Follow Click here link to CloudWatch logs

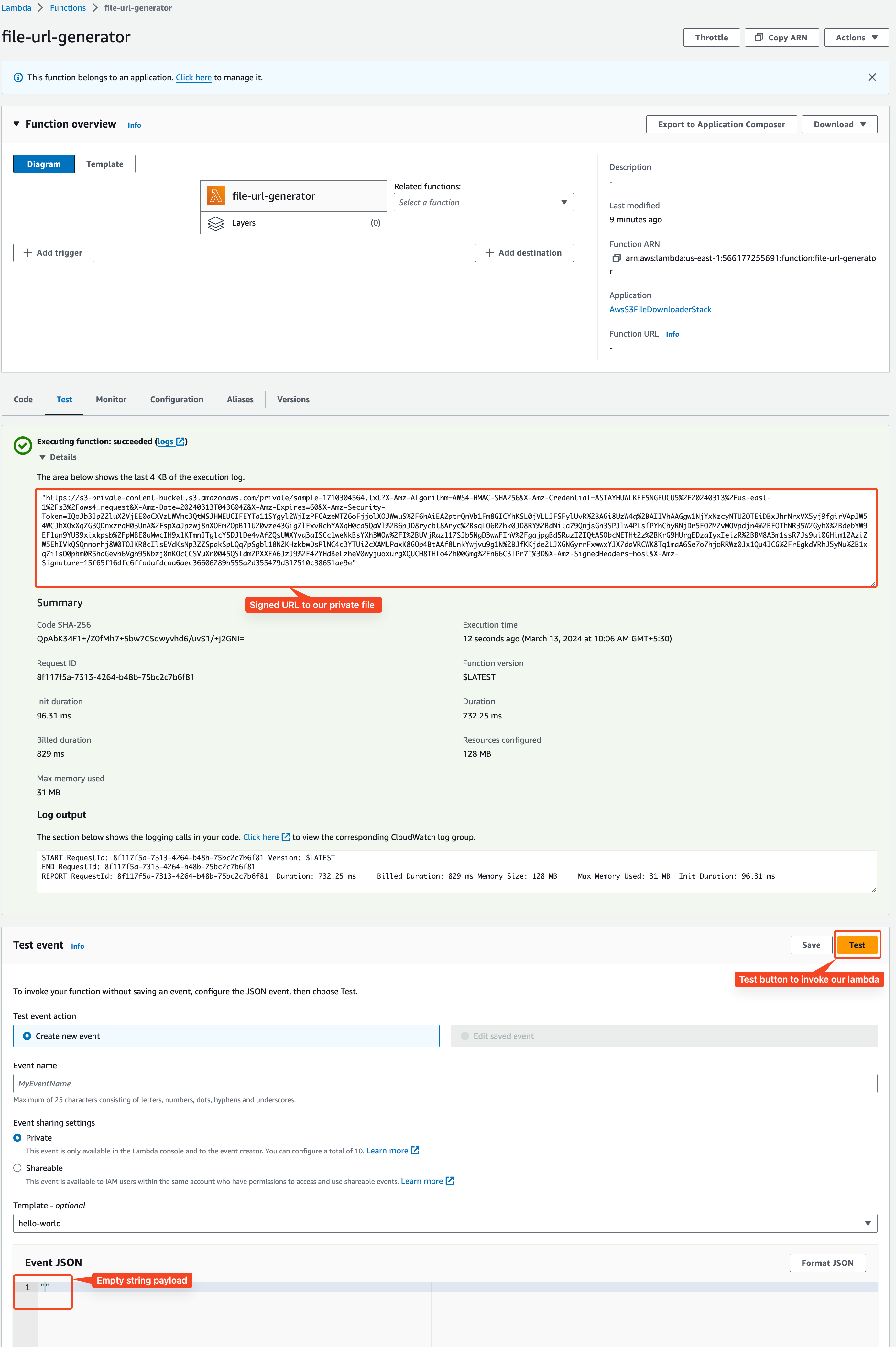261,837
